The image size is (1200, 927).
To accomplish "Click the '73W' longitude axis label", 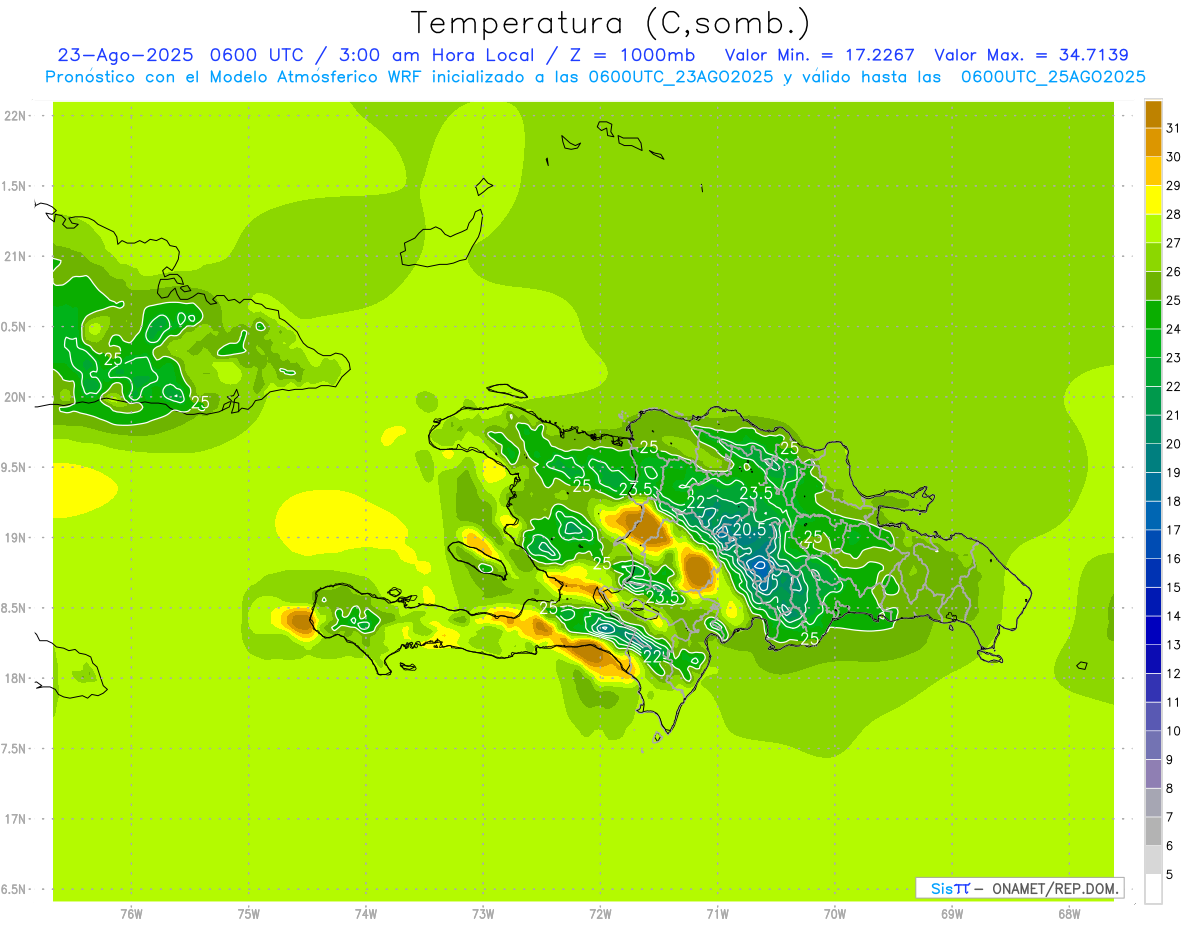I will 483,914.
